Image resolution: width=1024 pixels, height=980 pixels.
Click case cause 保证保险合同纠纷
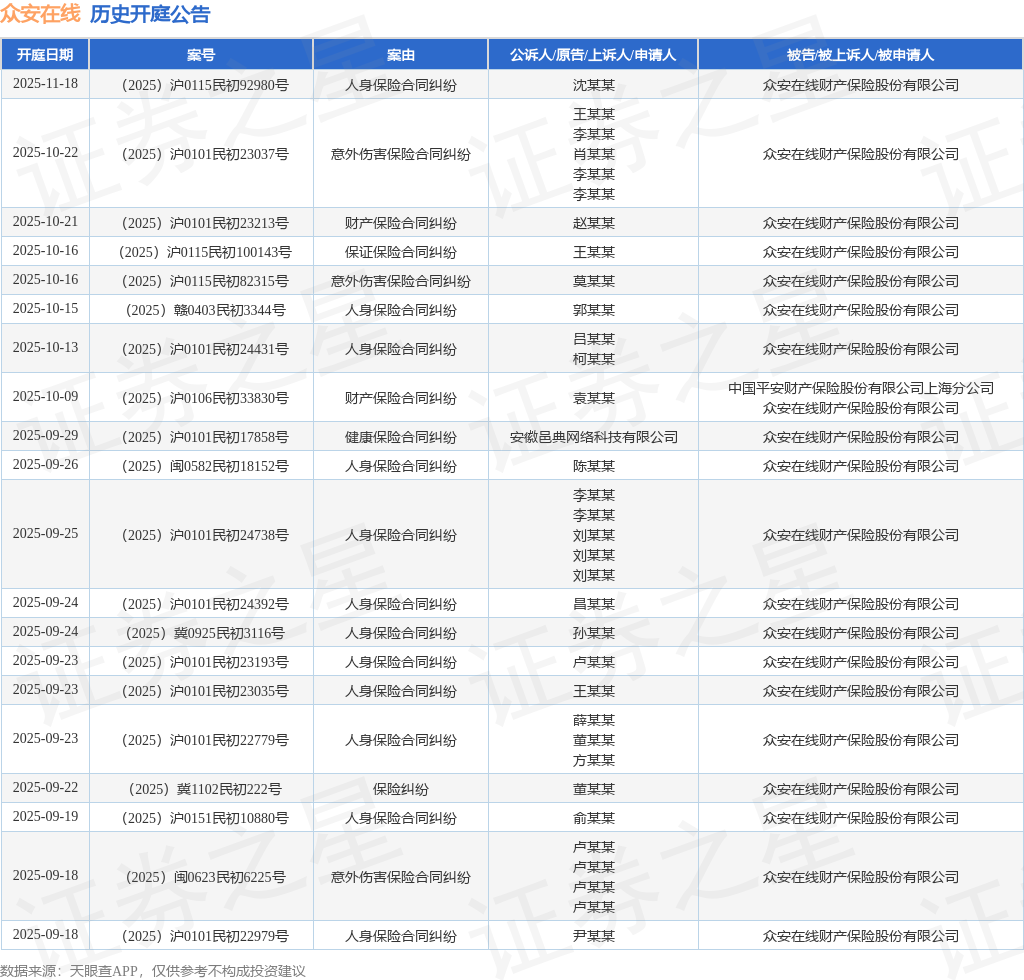tap(400, 252)
